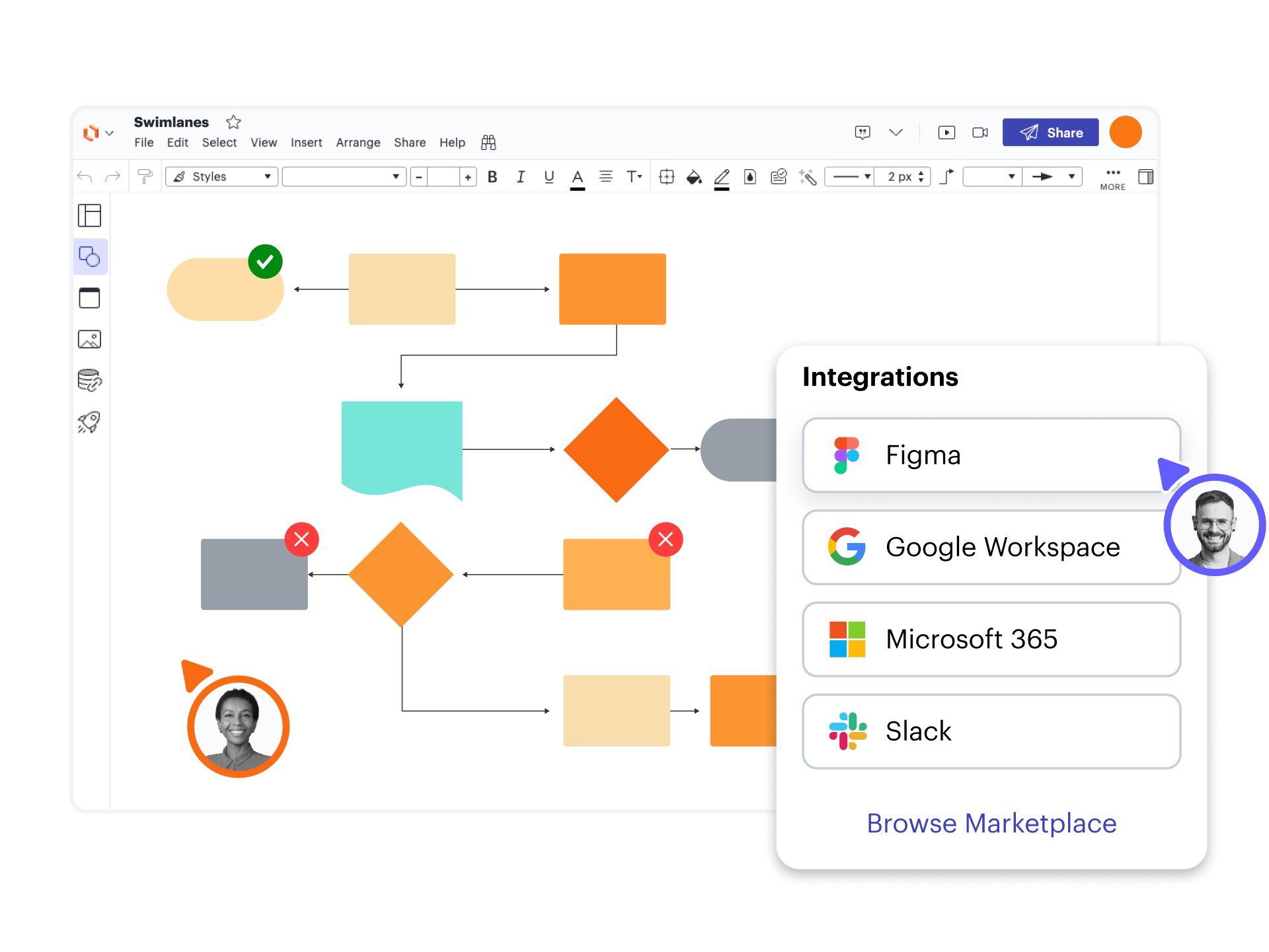This screenshot has height=952, width=1269.
Task: Open the rocket quick actions icon
Action: tap(89, 422)
